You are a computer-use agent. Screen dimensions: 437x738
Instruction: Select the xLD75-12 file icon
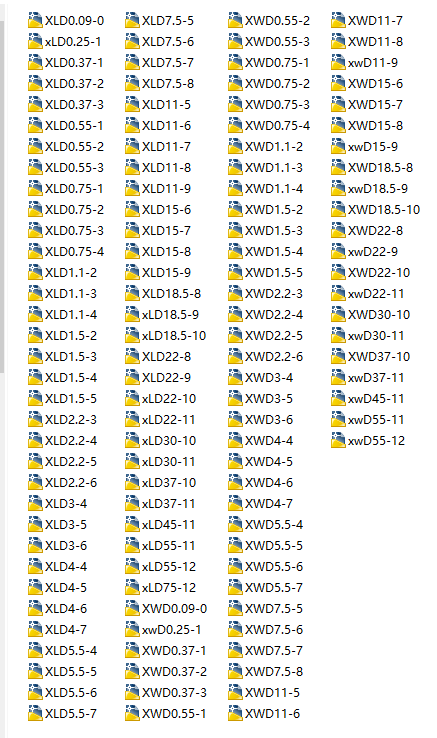[132, 587]
